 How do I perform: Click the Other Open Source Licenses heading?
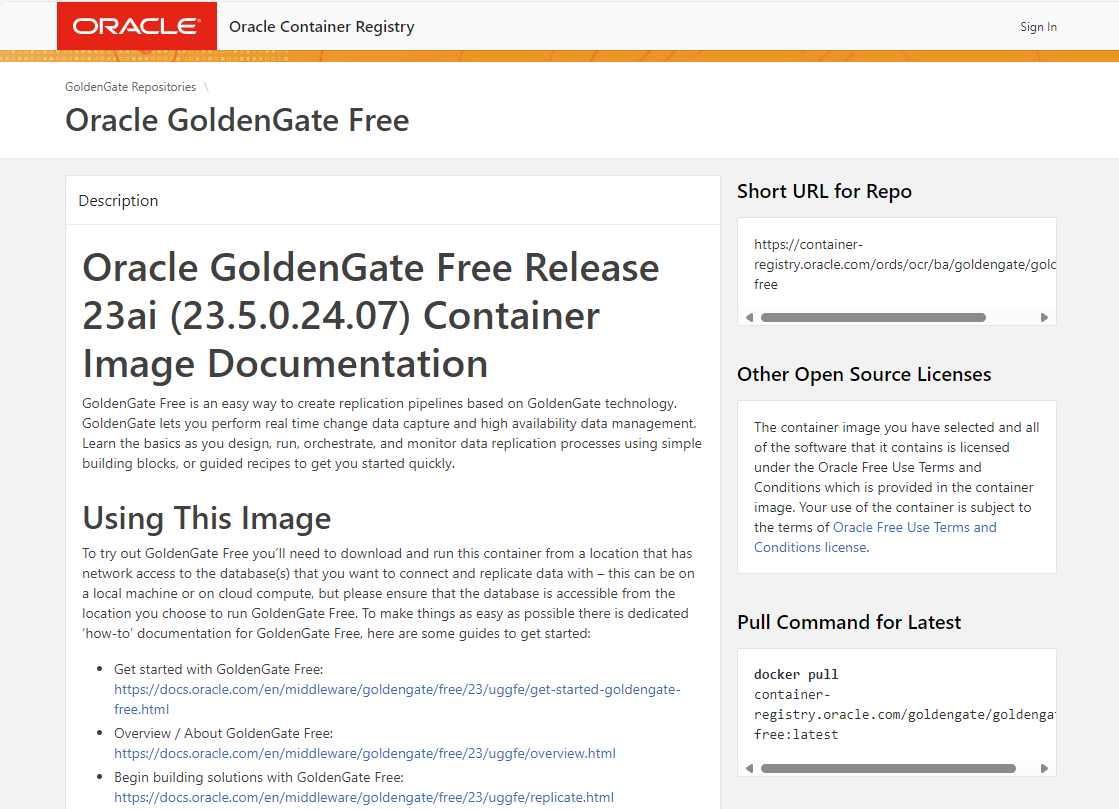(x=863, y=374)
